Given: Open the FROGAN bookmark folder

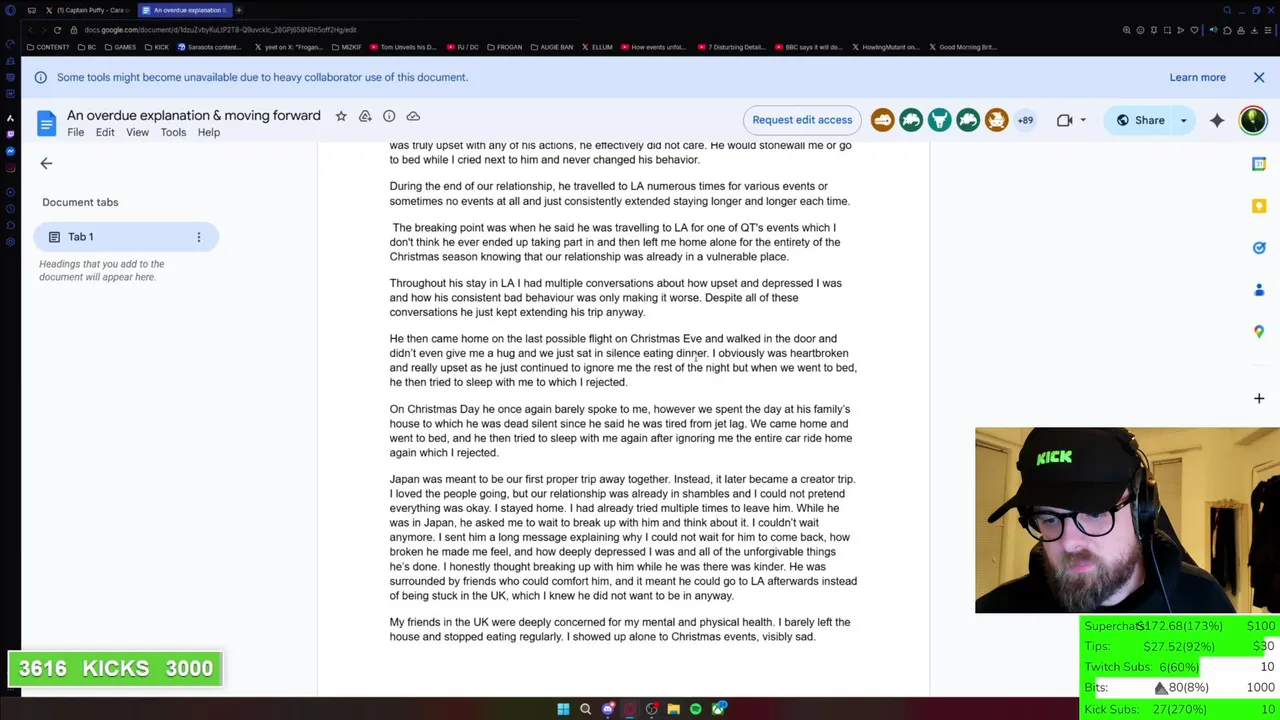Looking at the screenshot, I should (503, 47).
